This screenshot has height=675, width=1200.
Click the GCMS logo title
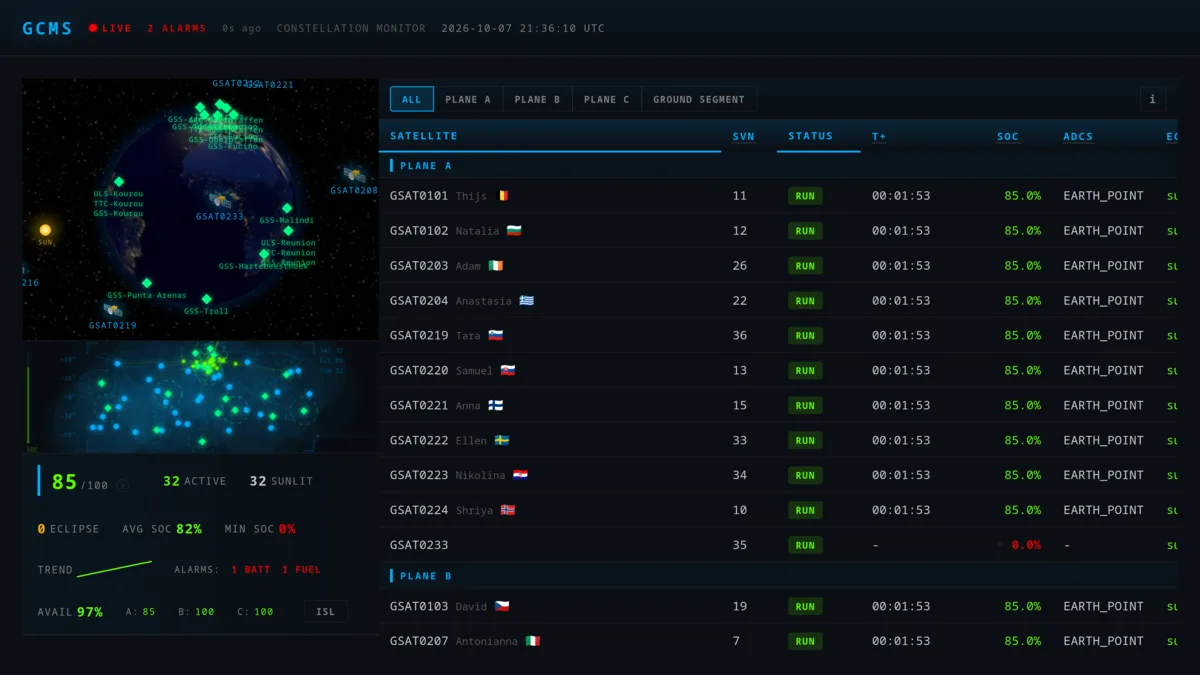click(x=48, y=28)
